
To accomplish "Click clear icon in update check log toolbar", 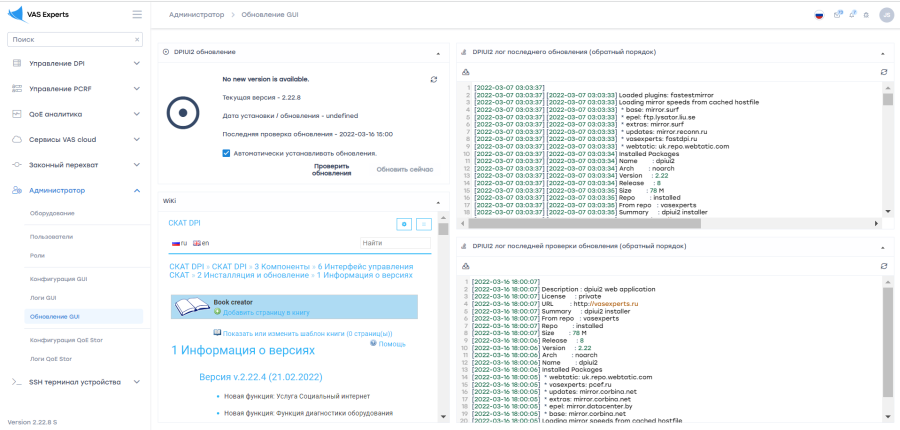I will 466,266.
